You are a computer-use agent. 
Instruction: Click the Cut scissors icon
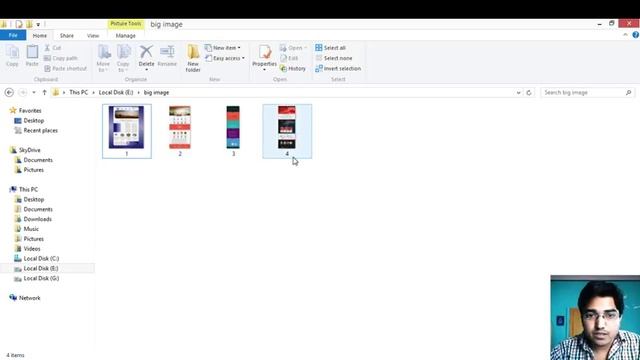click(x=47, y=48)
